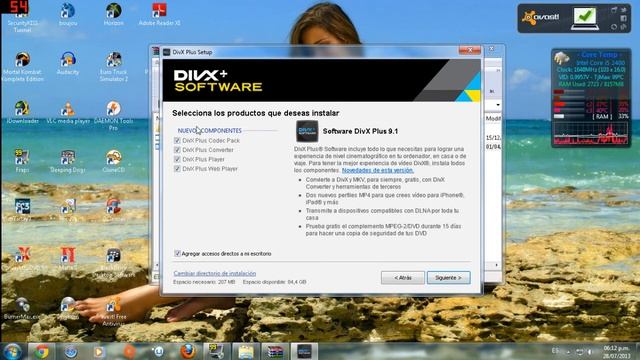
Task: Click the volume icon in the system tray
Action: [591, 351]
